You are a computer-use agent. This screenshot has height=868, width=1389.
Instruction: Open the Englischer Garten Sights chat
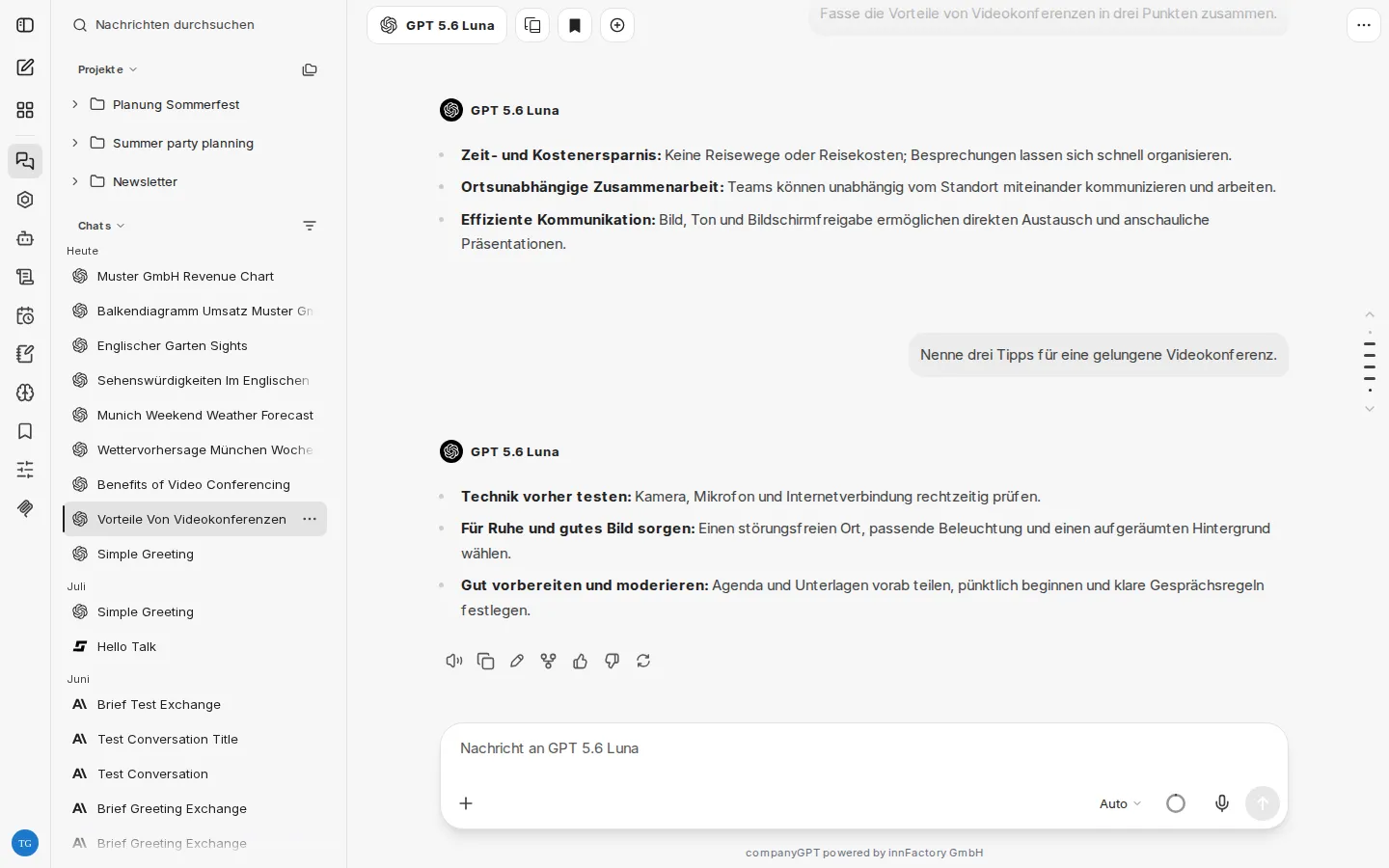click(x=195, y=345)
